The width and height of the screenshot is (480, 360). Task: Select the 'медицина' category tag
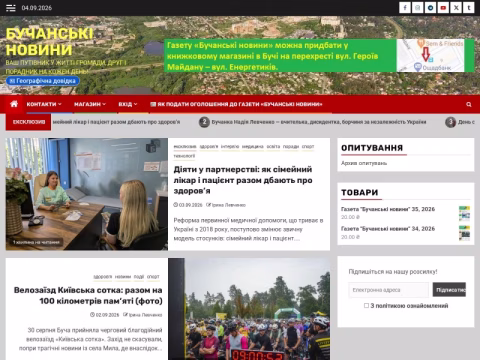coord(253,147)
